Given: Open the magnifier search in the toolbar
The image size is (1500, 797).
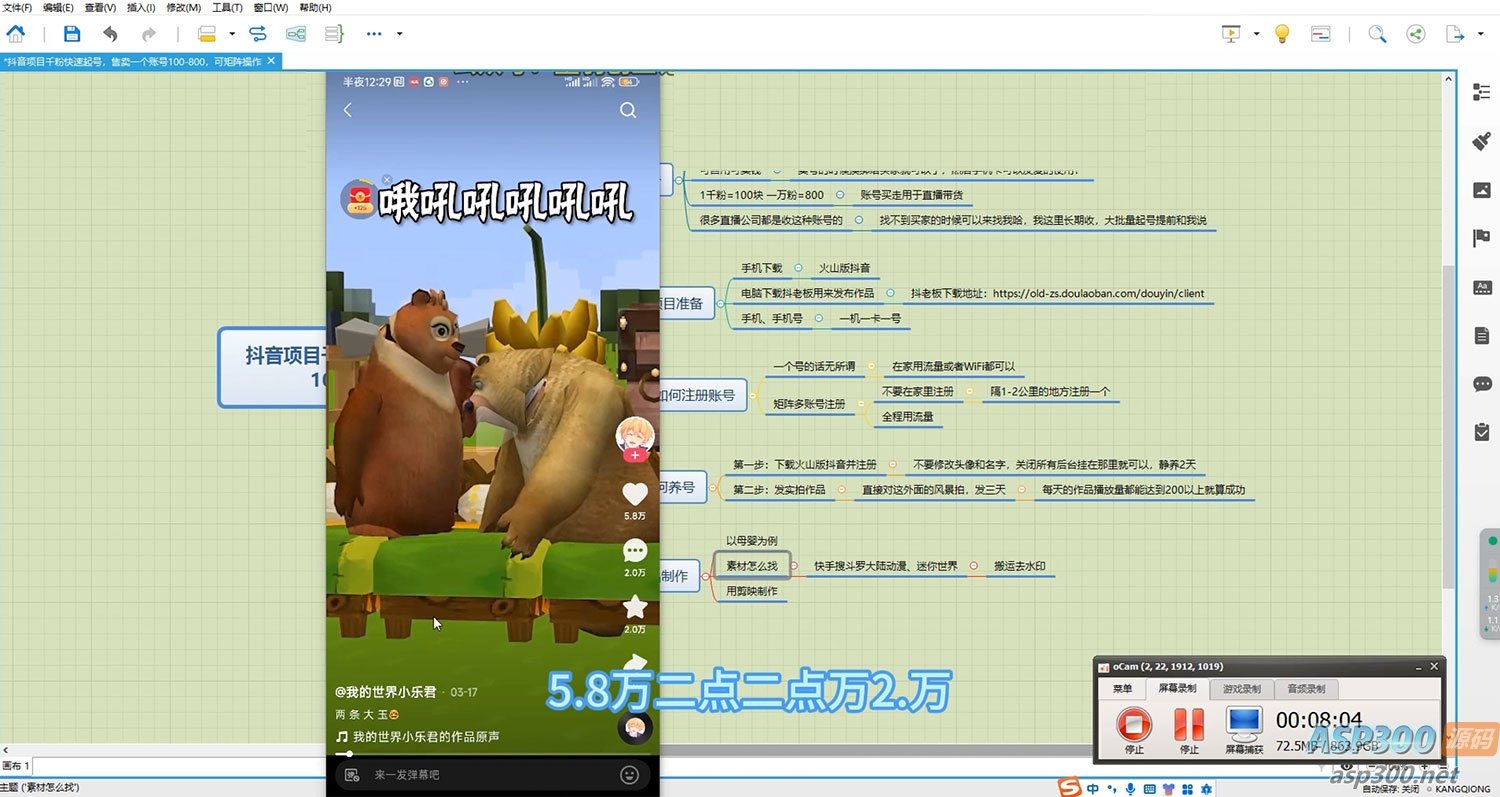Looking at the screenshot, I should tap(1377, 34).
